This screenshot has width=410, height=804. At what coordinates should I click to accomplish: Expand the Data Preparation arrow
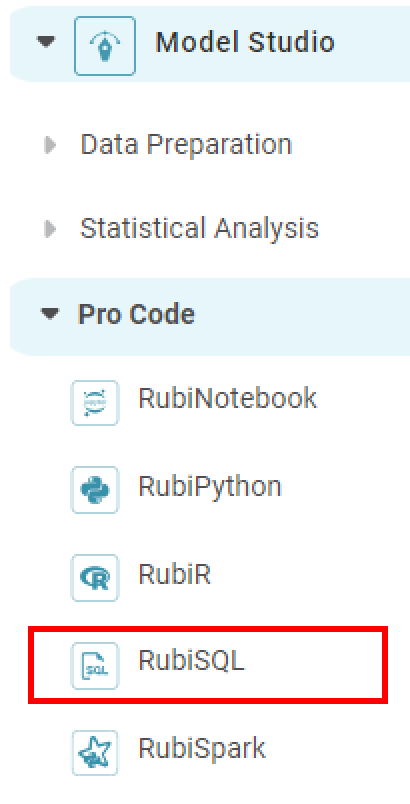coord(50,145)
